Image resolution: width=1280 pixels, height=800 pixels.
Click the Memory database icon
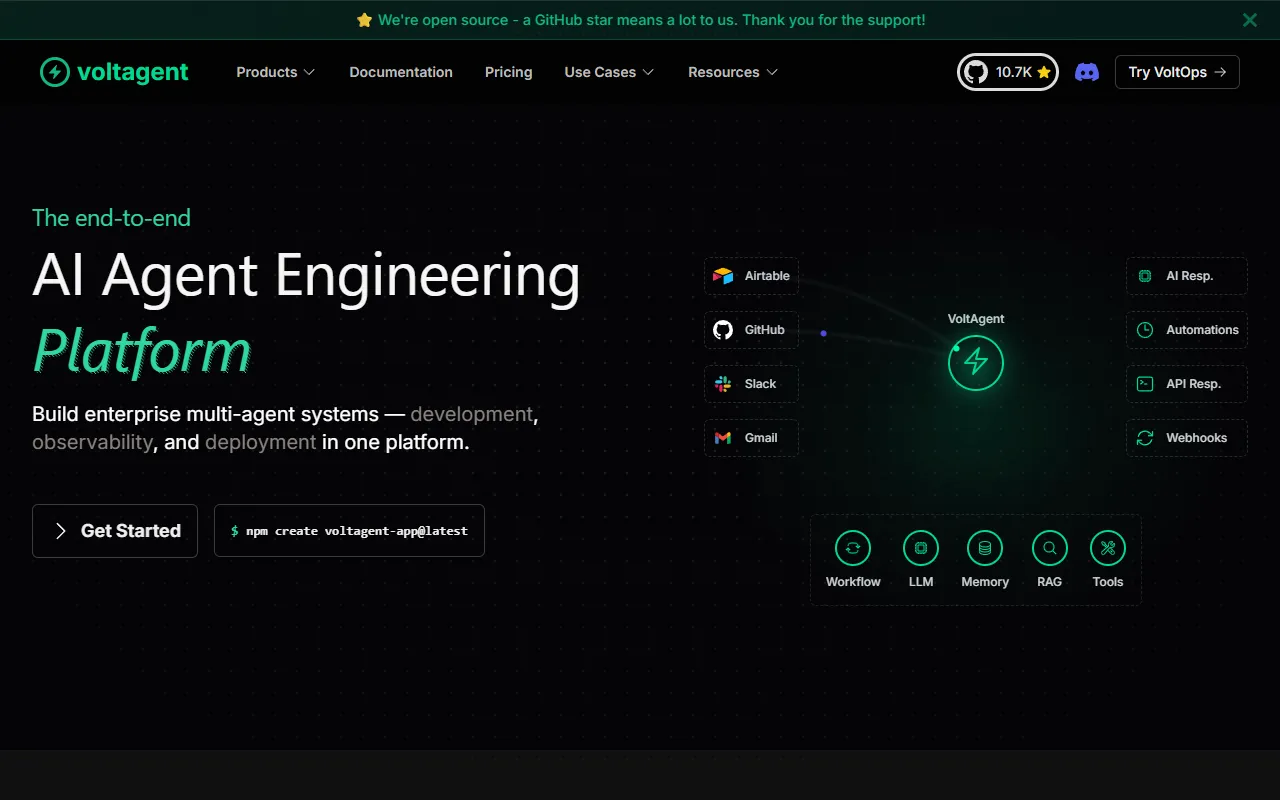click(985, 548)
